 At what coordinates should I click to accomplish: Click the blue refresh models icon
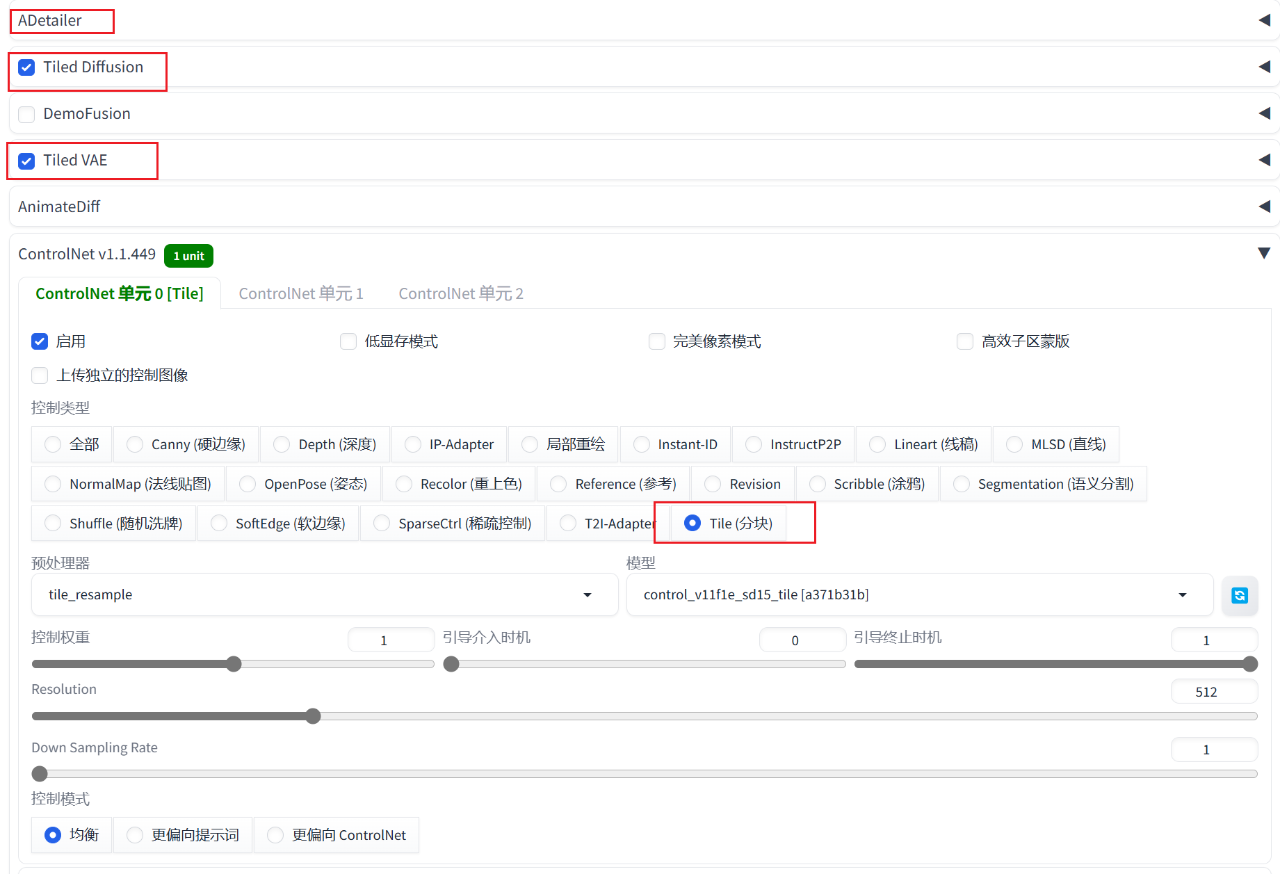[1239, 595]
